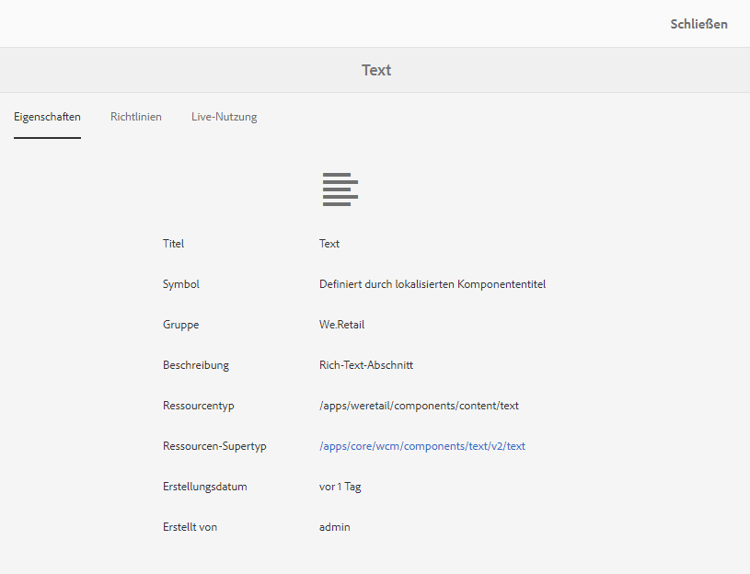Screen dimensions: 750x574
Task: Click the 'Beschreibung' label
Action: (196, 365)
